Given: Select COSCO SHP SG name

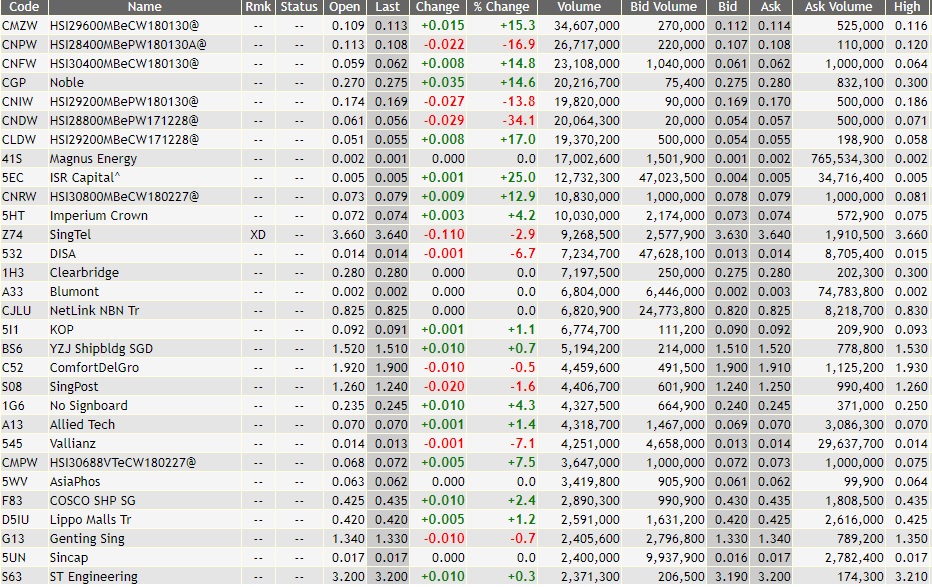Looking at the screenshot, I should point(93,501).
